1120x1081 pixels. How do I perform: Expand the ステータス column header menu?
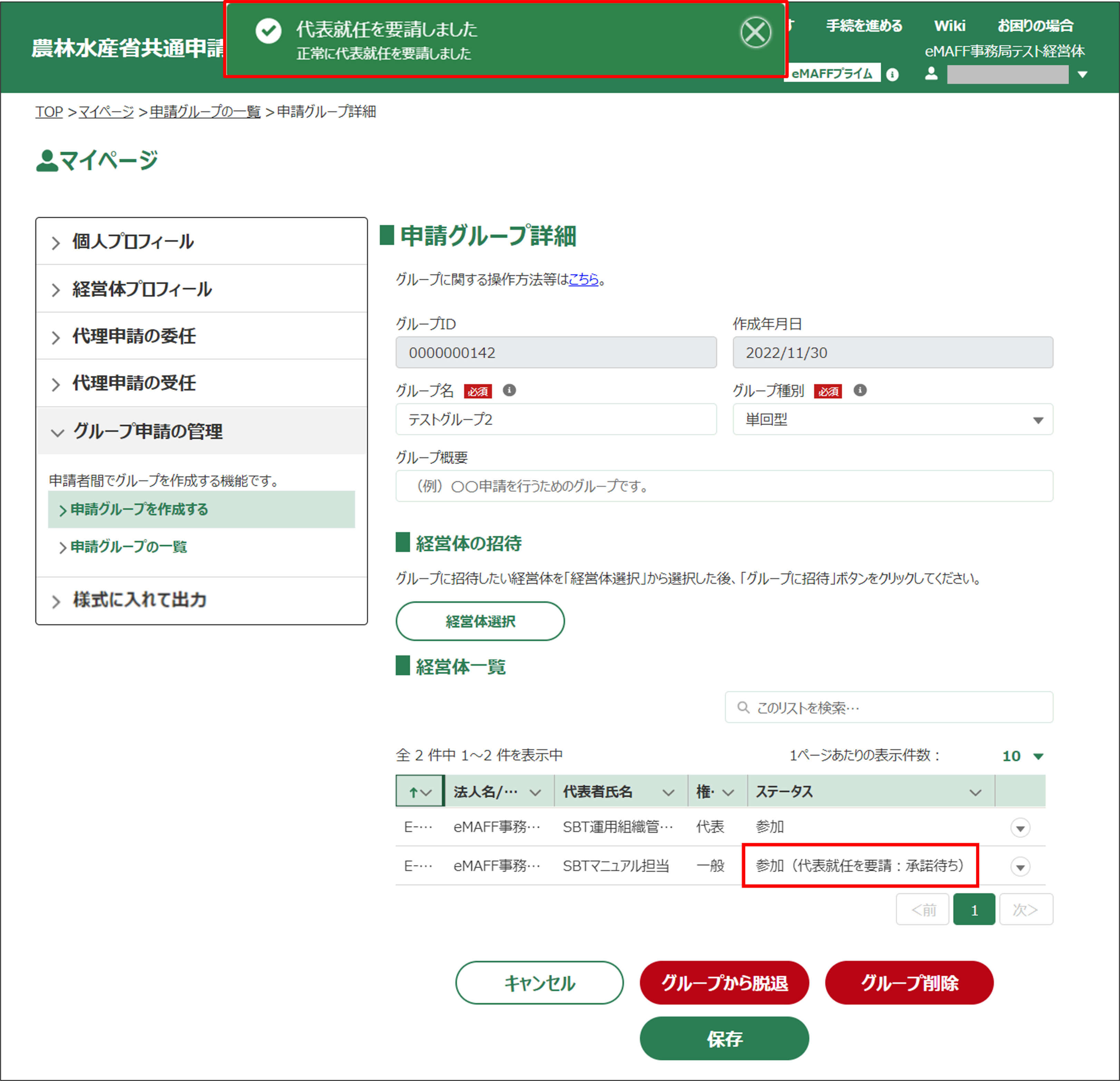click(x=975, y=792)
